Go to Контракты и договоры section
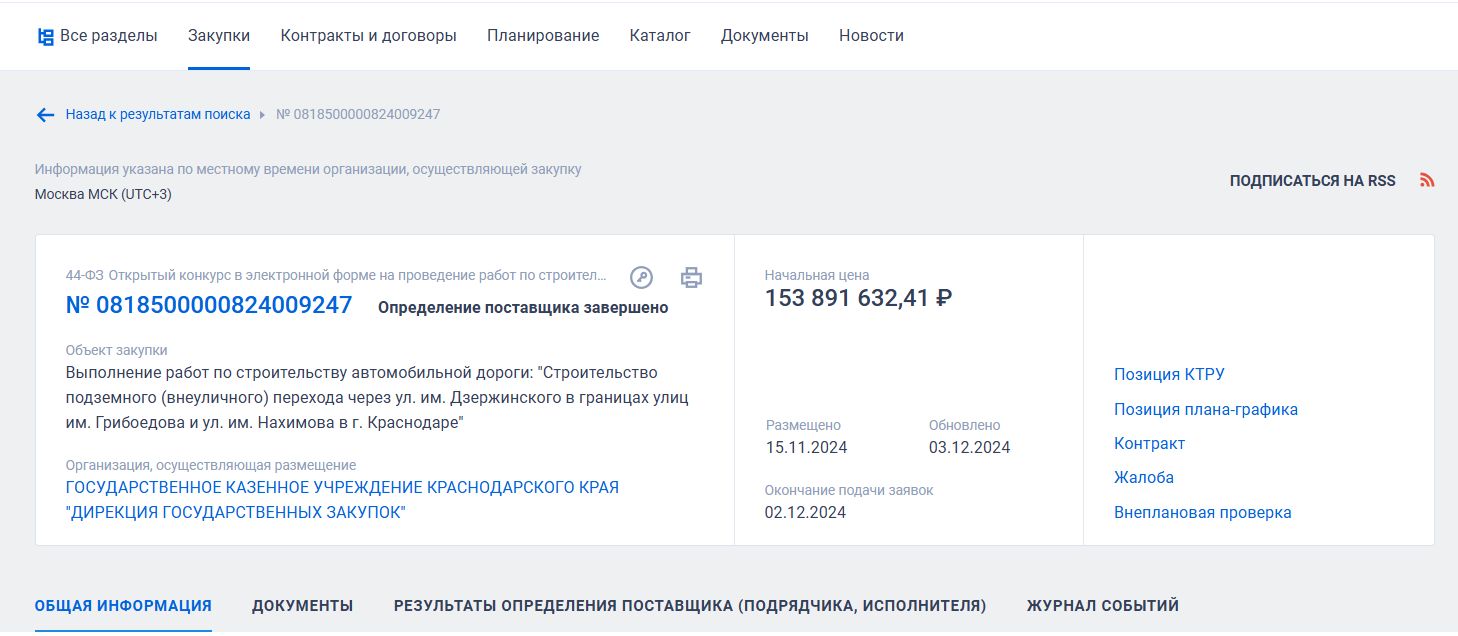Screen dimensions: 1458x636 tap(368, 36)
